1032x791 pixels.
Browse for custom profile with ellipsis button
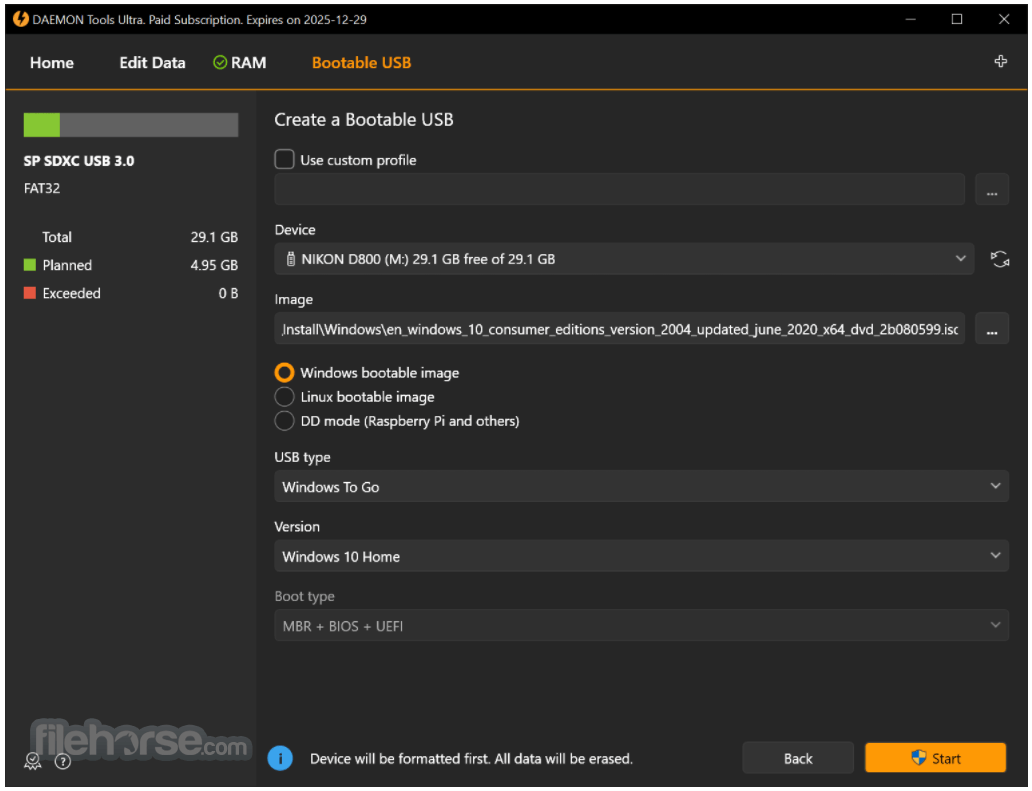tap(992, 190)
